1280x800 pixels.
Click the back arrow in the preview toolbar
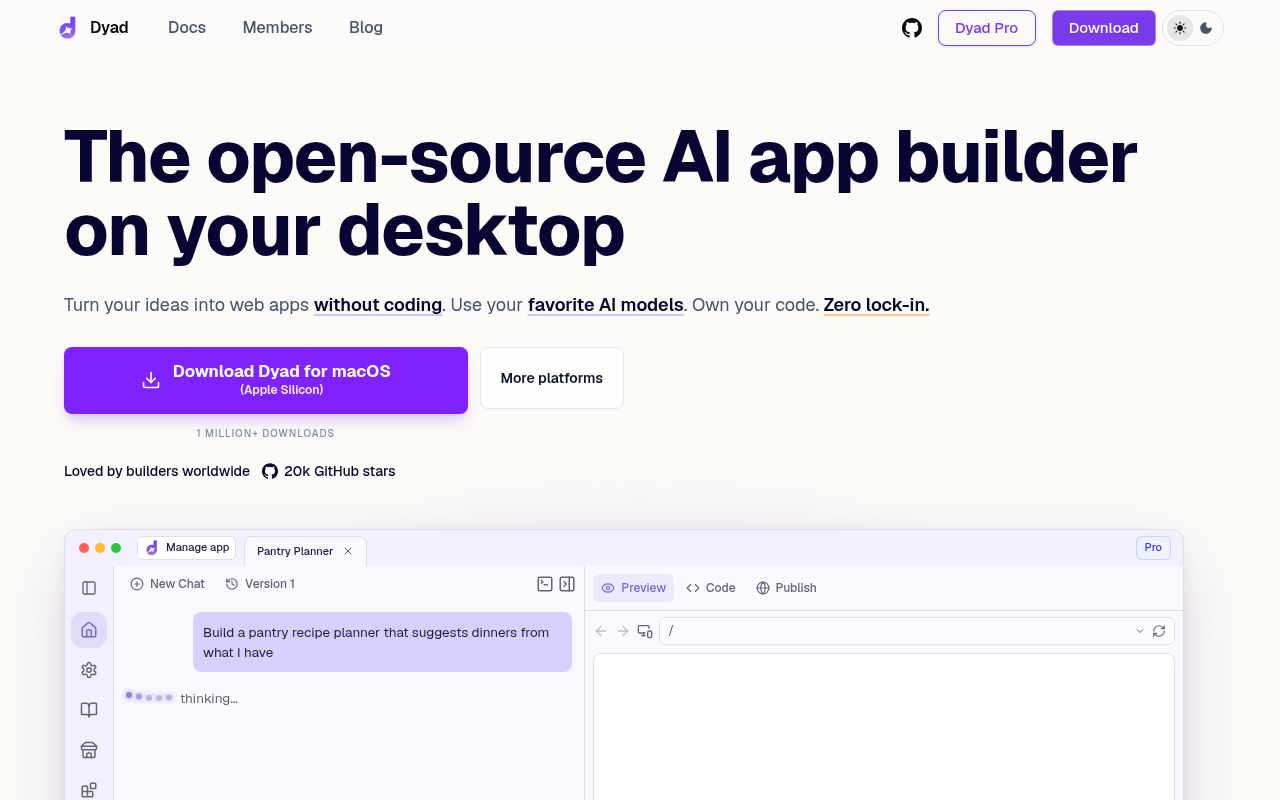pos(601,631)
